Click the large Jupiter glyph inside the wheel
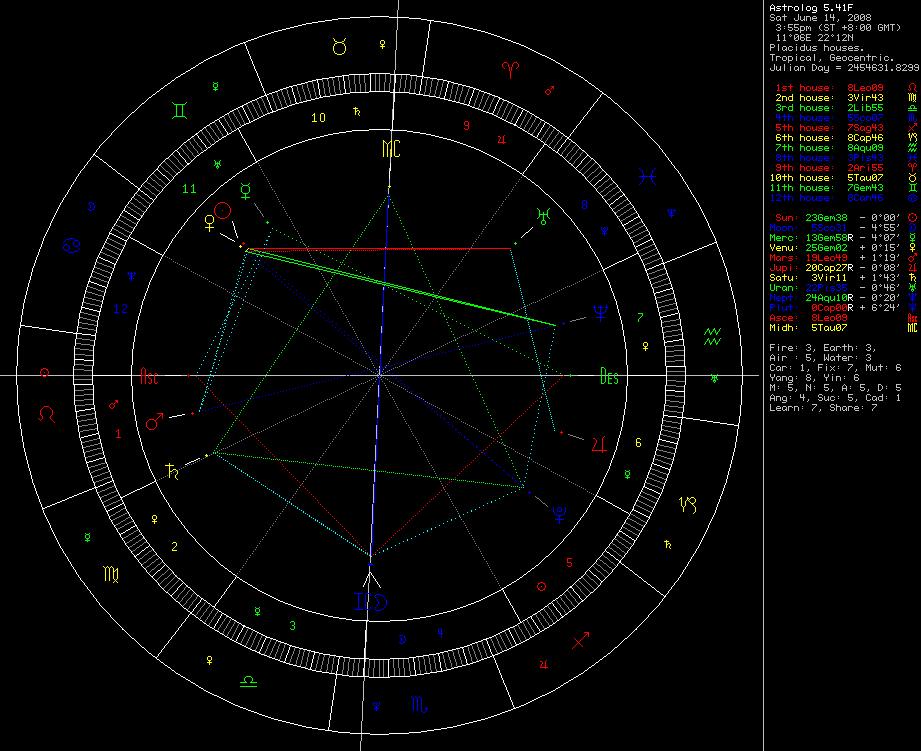 (598, 441)
